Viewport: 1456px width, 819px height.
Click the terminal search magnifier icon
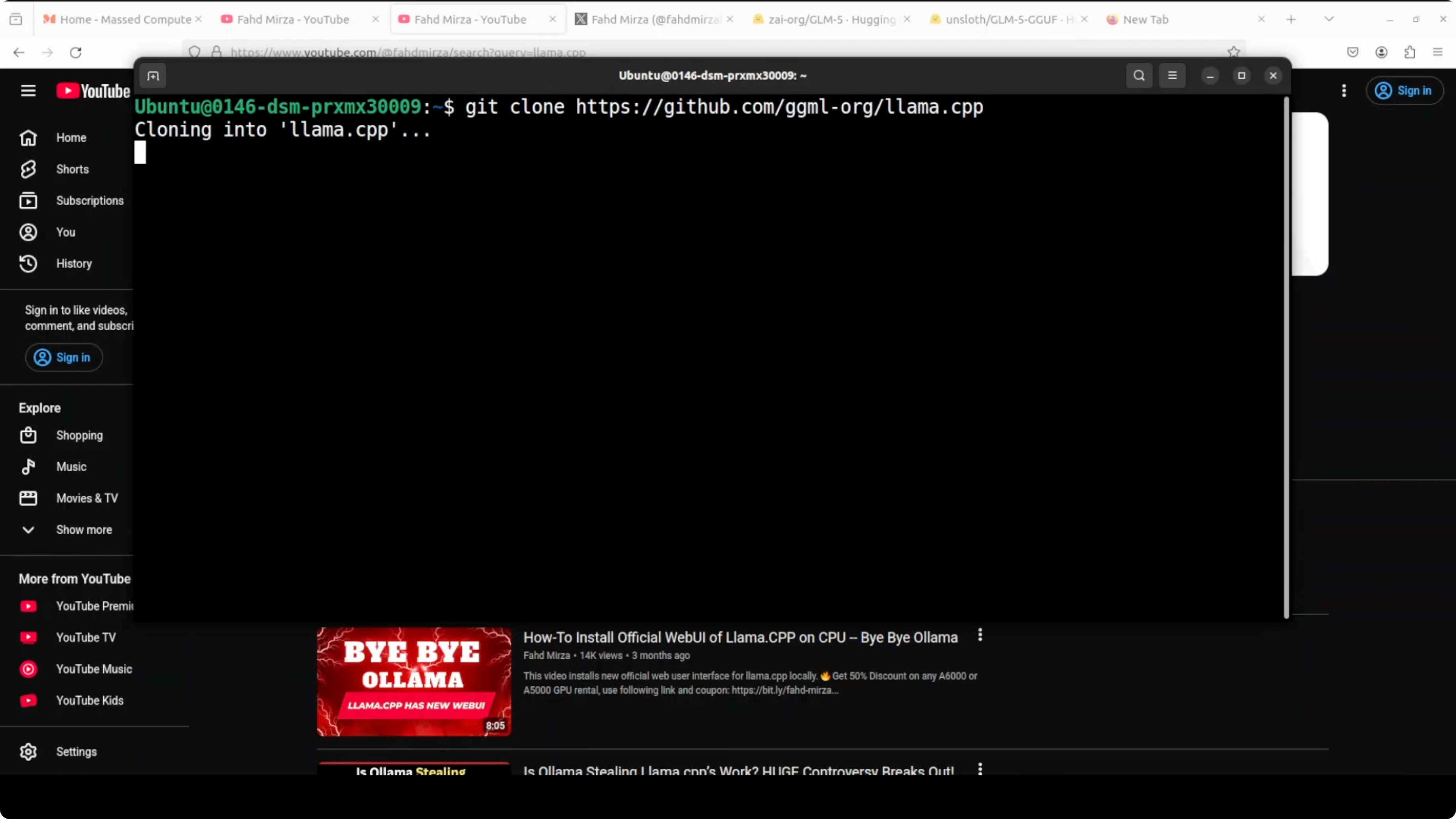pos(1139,76)
